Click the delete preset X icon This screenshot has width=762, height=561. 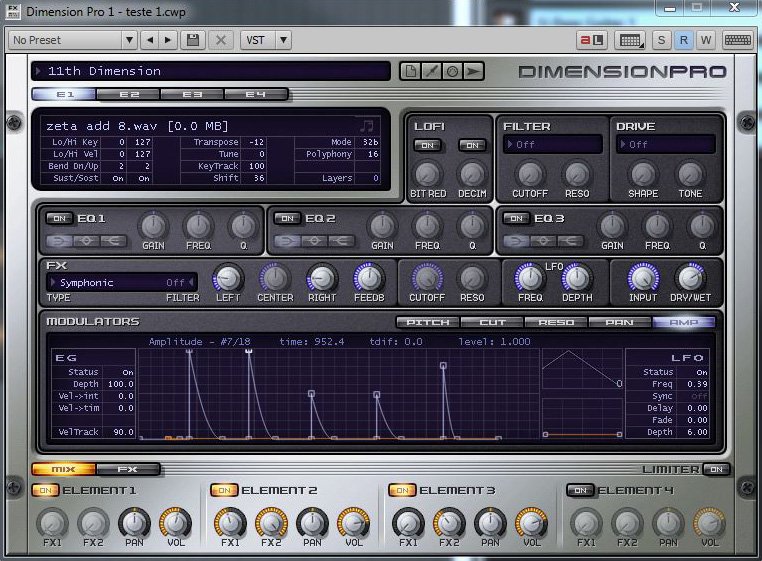pyautogui.click(x=221, y=40)
